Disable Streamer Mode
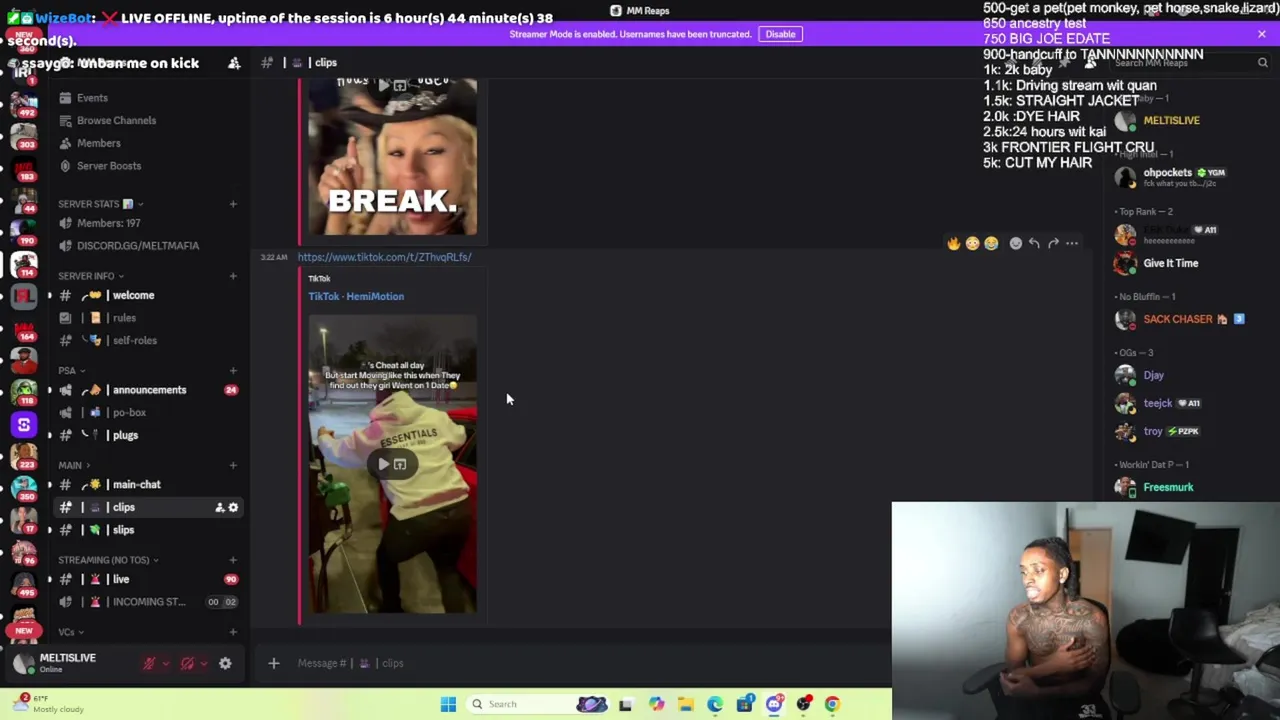1280x720 pixels. tap(780, 34)
